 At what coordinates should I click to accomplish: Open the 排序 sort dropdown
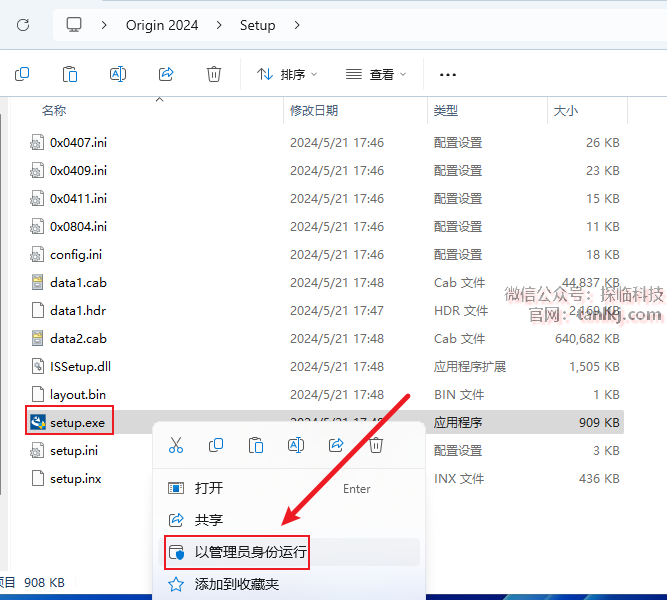[287, 74]
